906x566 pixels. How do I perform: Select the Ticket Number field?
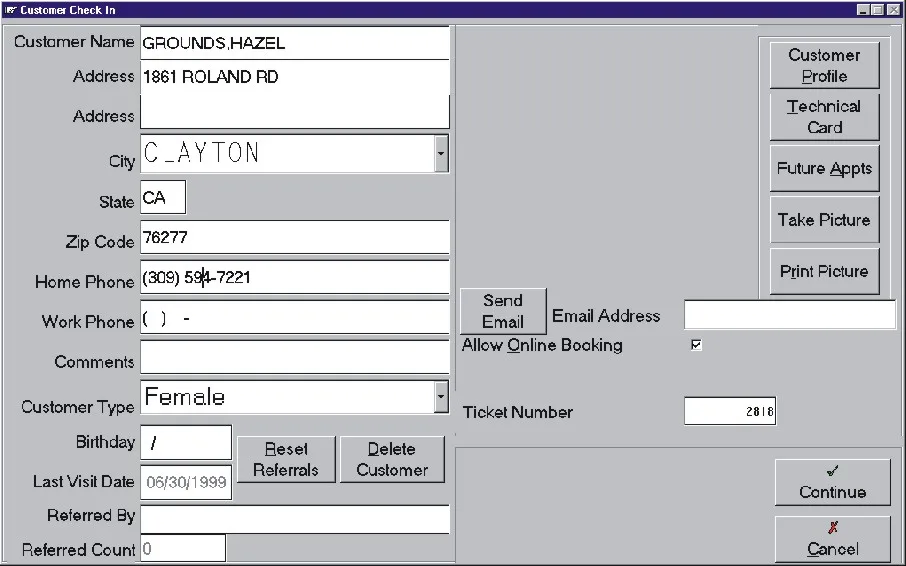pos(730,411)
